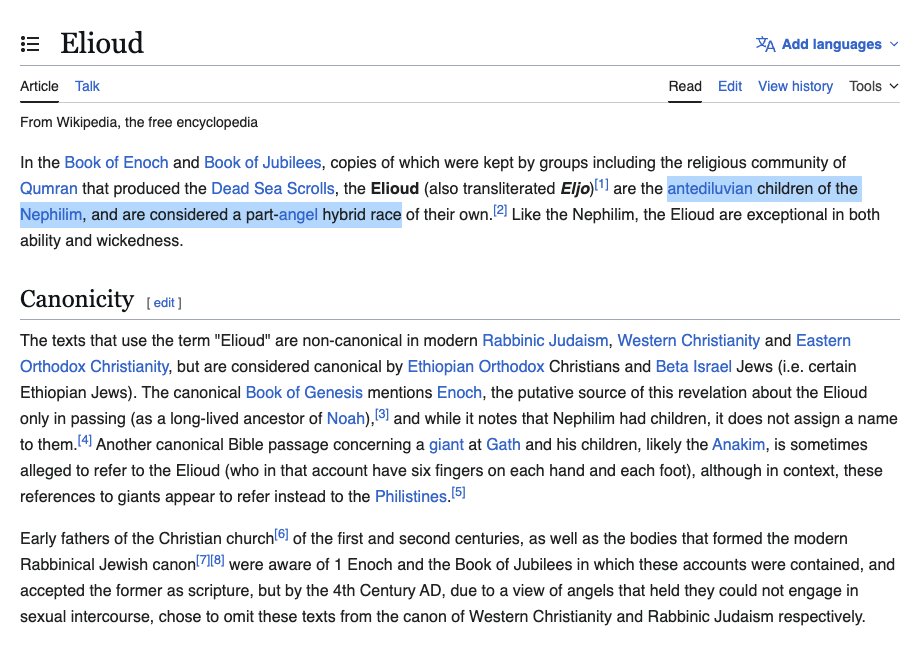Screen dimensions: 917x656
Task: Open the table of contents list icon
Action: pos(30,44)
